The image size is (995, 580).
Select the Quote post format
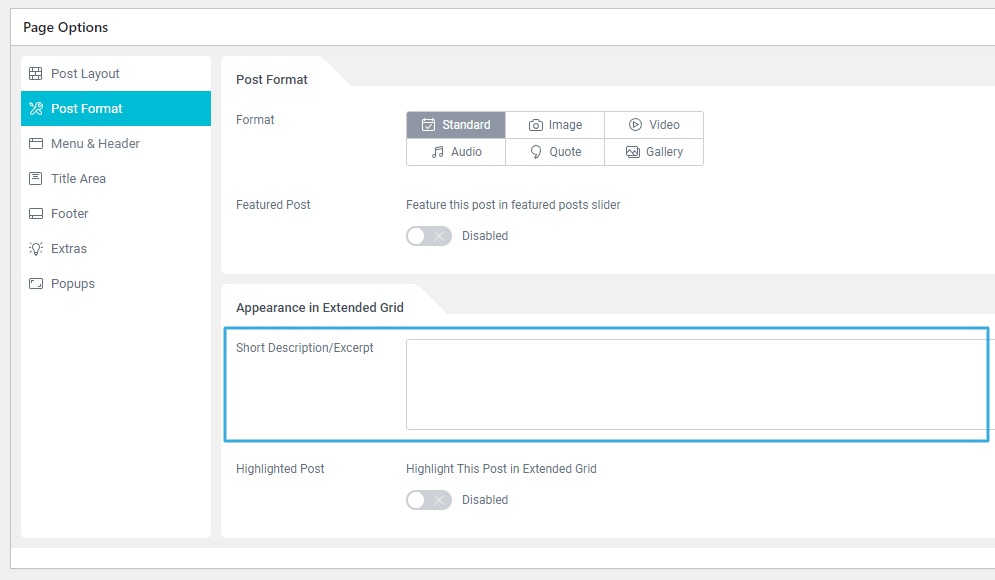[555, 152]
